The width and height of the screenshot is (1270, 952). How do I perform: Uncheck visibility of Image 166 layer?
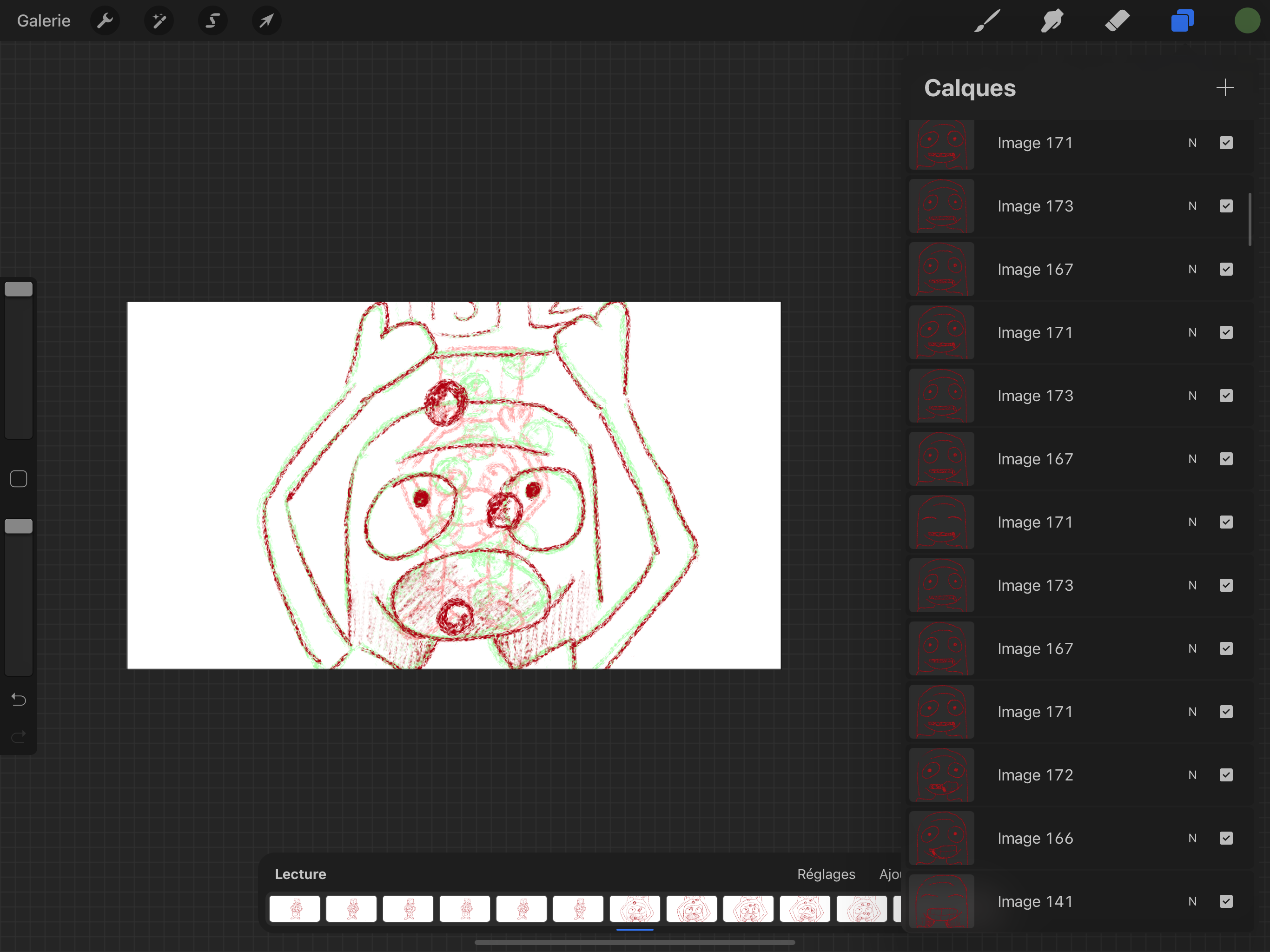(x=1226, y=838)
